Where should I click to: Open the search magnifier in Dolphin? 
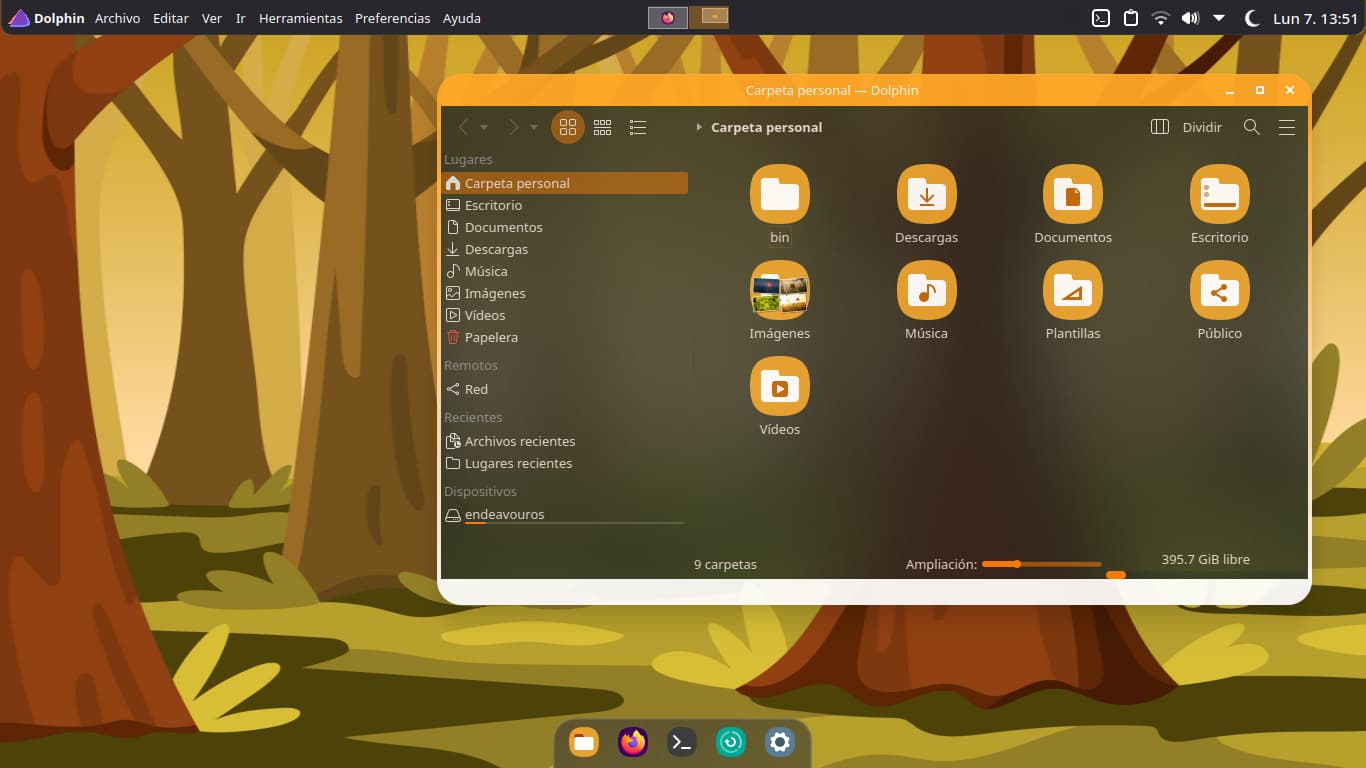click(x=1251, y=127)
